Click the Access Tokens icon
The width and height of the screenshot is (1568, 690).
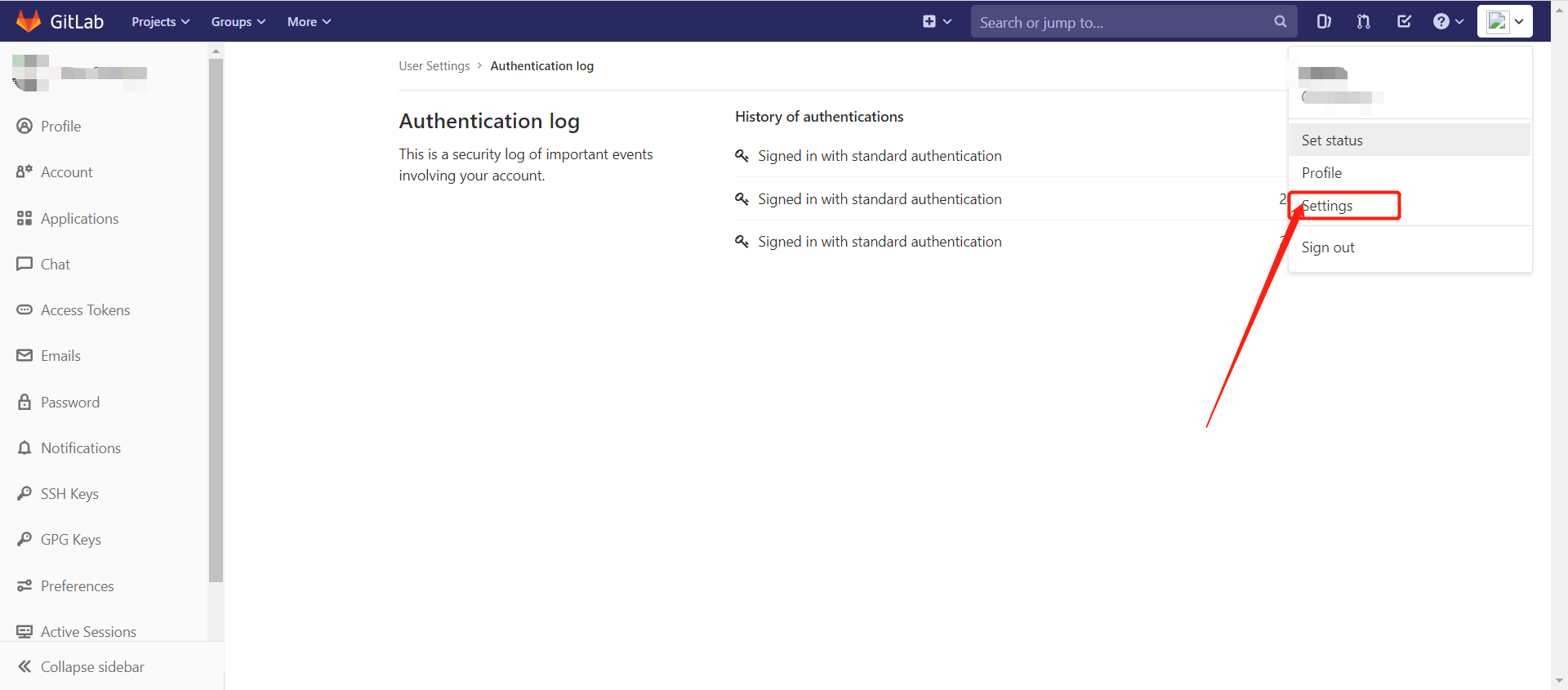[24, 309]
